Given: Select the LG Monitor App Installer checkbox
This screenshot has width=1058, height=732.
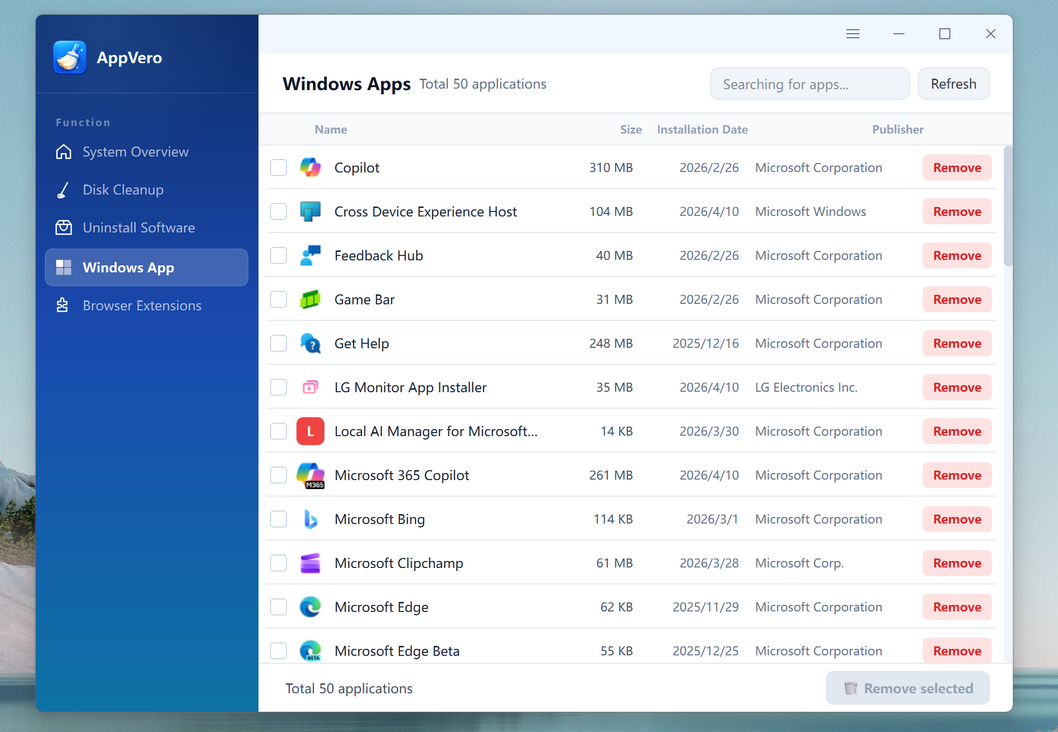Looking at the screenshot, I should pyautogui.click(x=279, y=388).
